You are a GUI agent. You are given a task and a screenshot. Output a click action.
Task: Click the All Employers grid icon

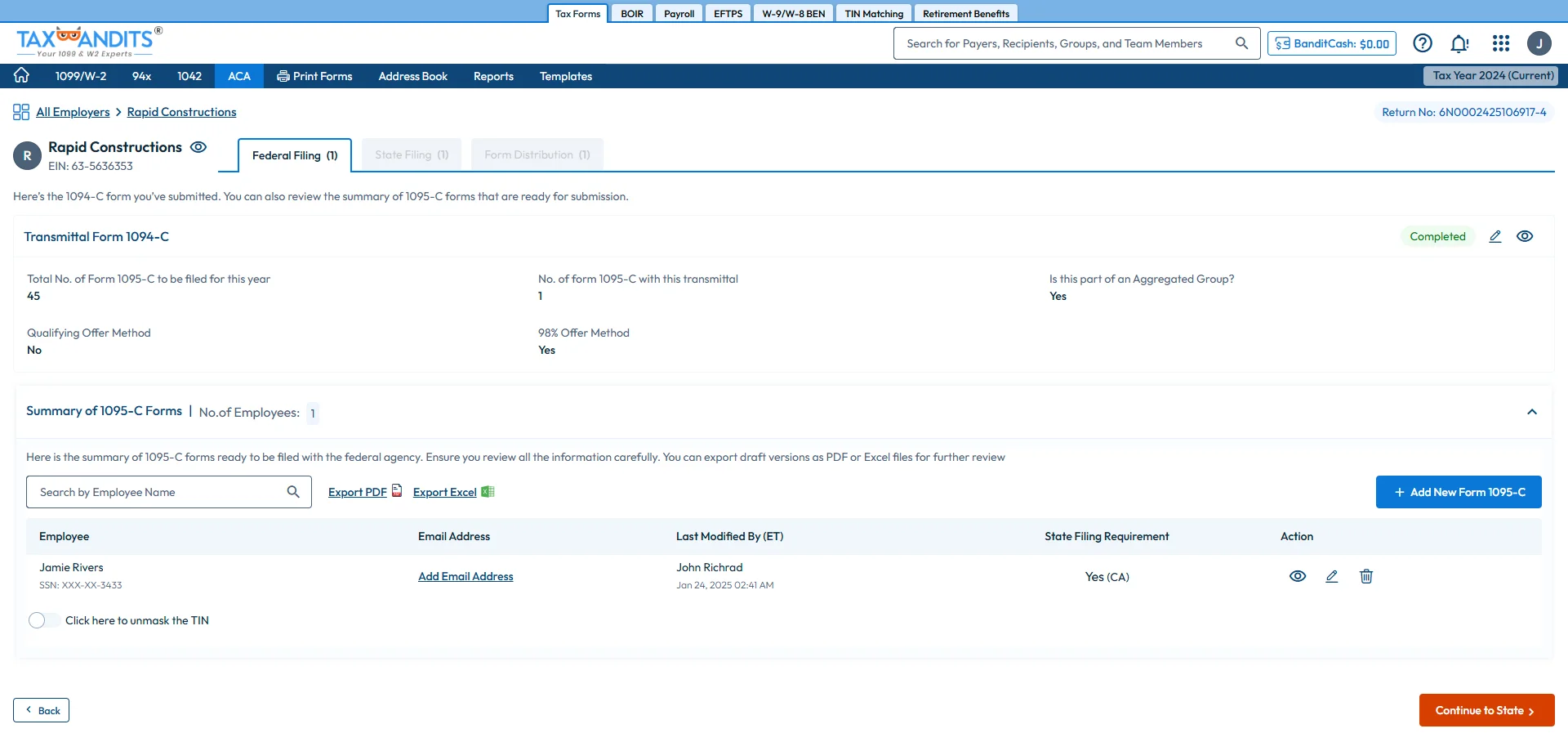(21, 112)
